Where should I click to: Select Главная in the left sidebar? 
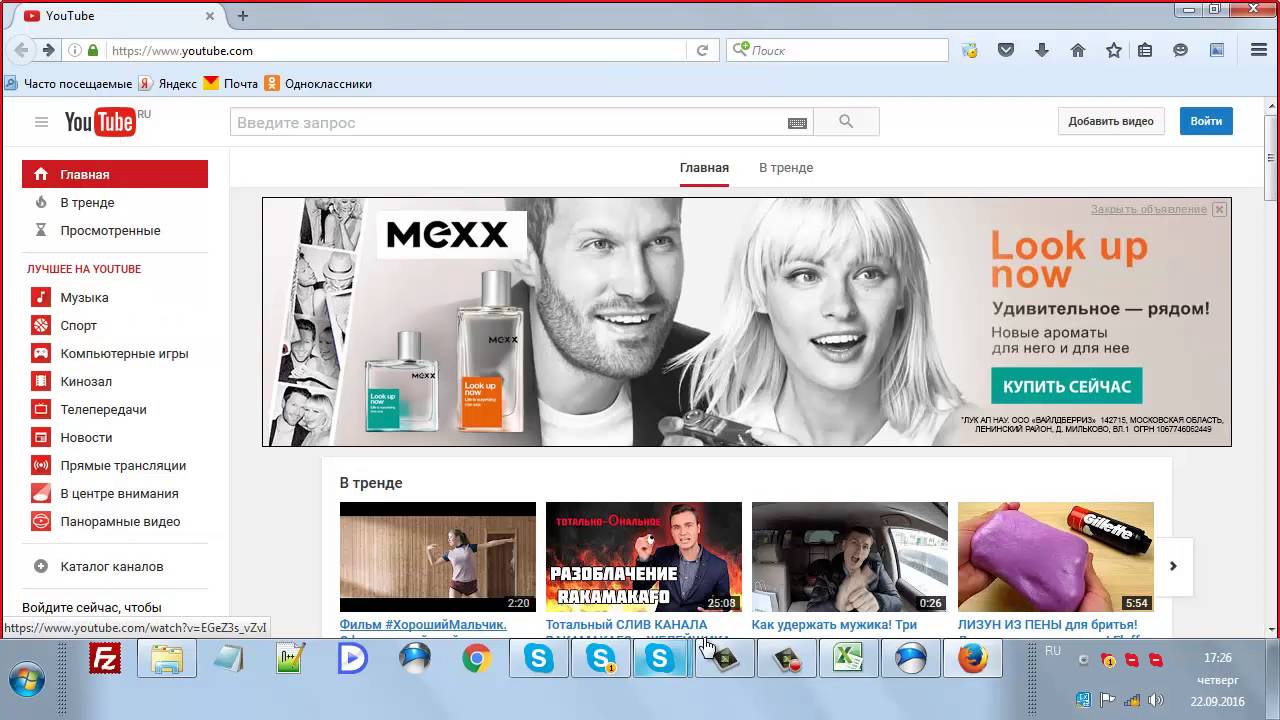pos(115,174)
